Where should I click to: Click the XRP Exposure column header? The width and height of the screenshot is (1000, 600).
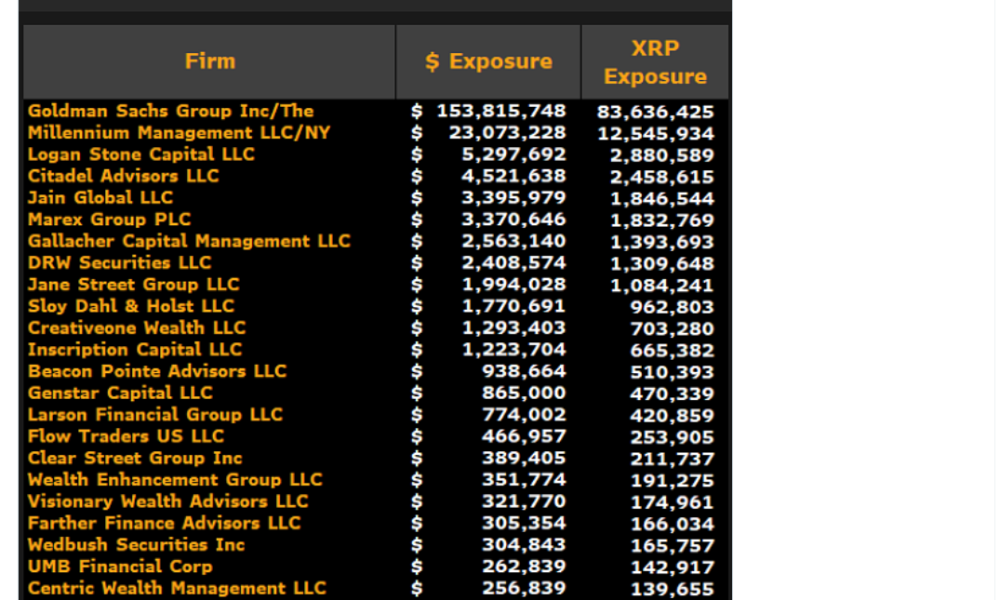click(x=655, y=63)
